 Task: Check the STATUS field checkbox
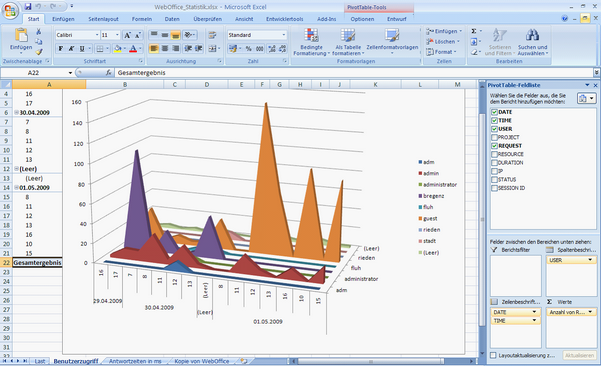tap(494, 179)
